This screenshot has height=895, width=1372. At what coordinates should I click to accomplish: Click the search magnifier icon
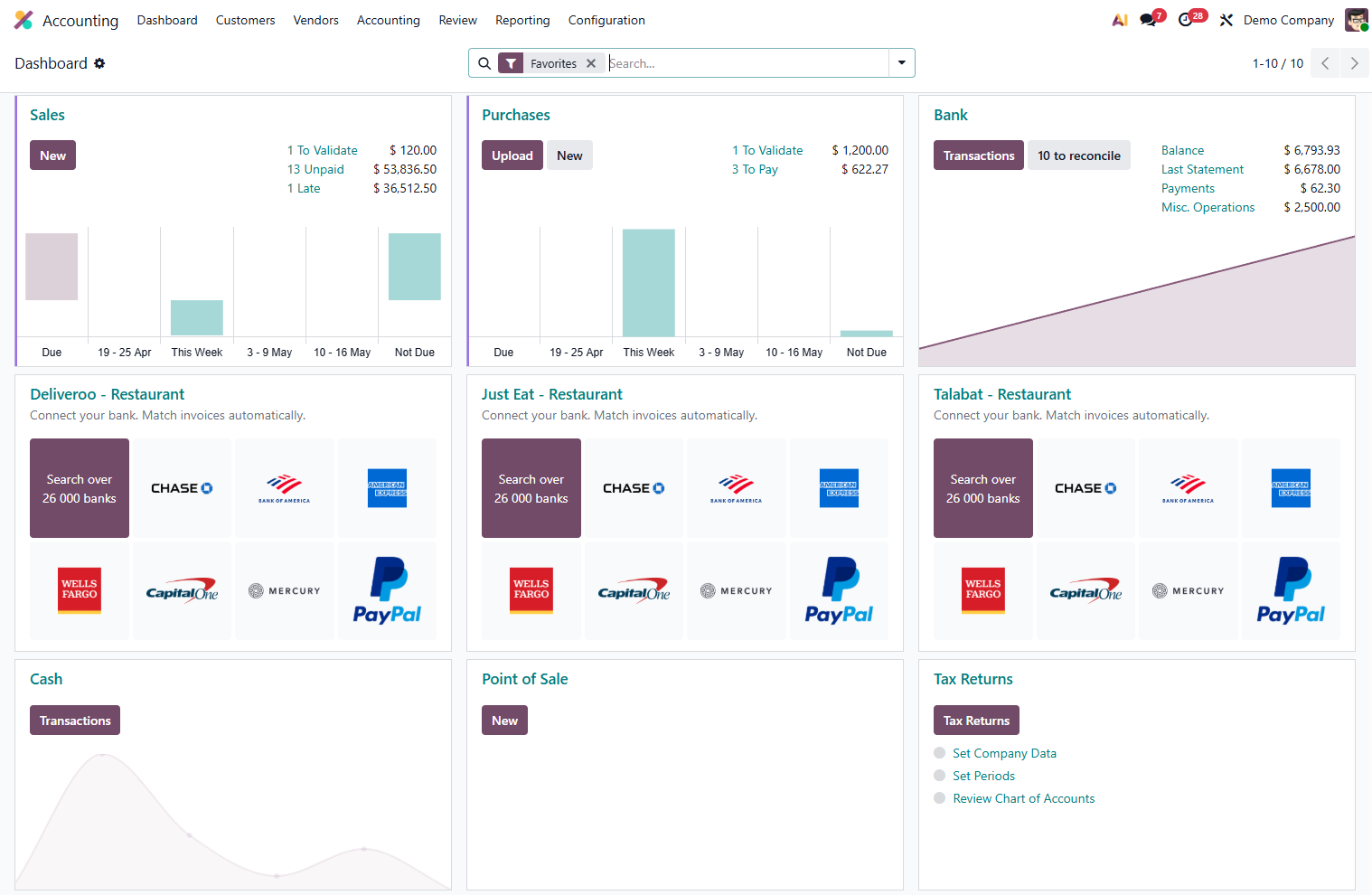484,63
